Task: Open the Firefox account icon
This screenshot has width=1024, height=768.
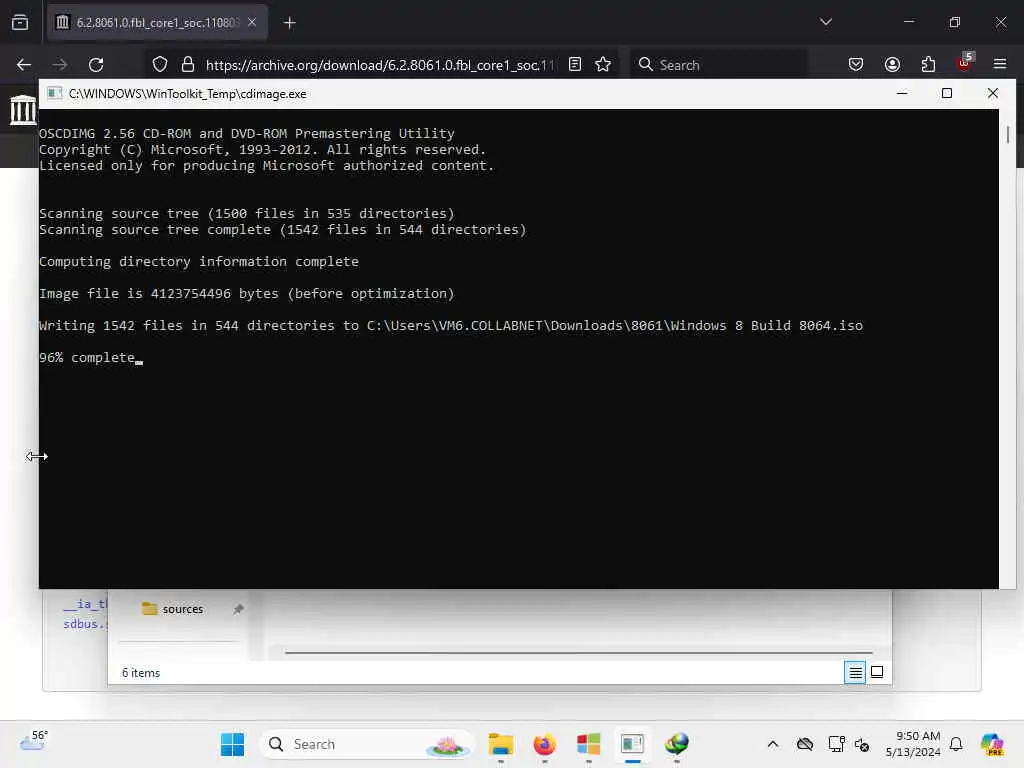Action: coord(892,64)
